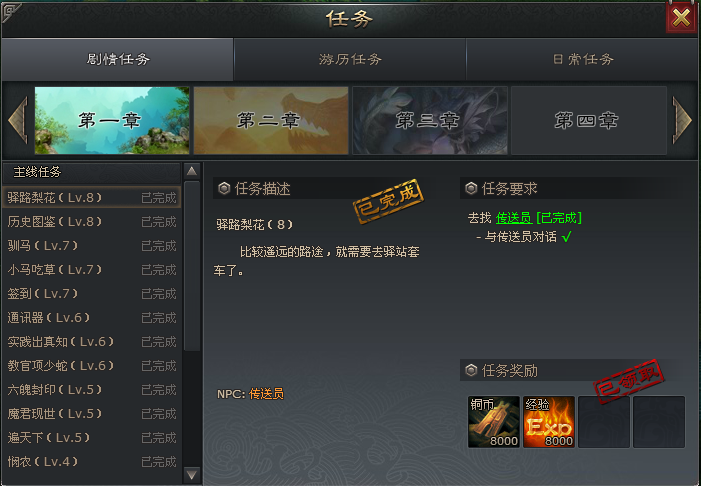Click the hexagon icon beside 任务要求
Viewport: 701px width, 486px height.
[471, 188]
